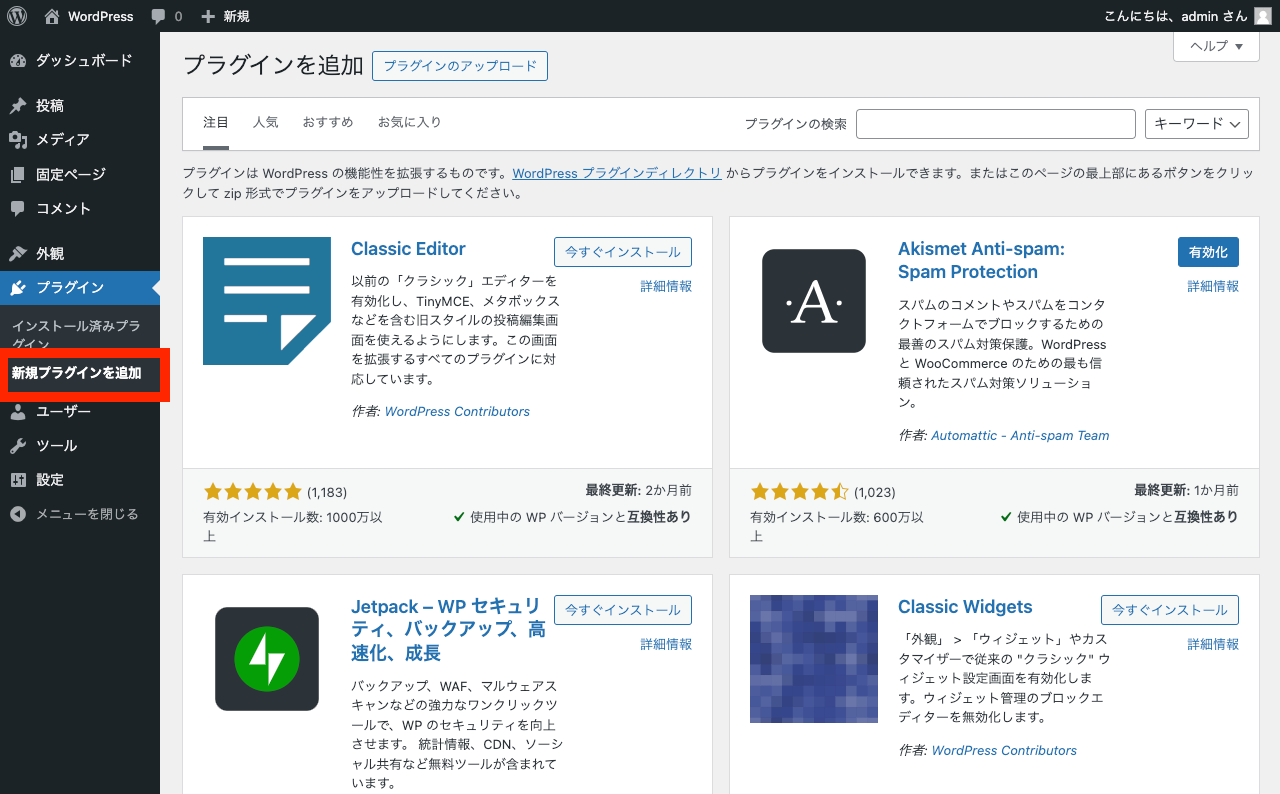Install Classic Widgets with 今すぐインストール
1280x794 pixels.
[x=1170, y=610]
